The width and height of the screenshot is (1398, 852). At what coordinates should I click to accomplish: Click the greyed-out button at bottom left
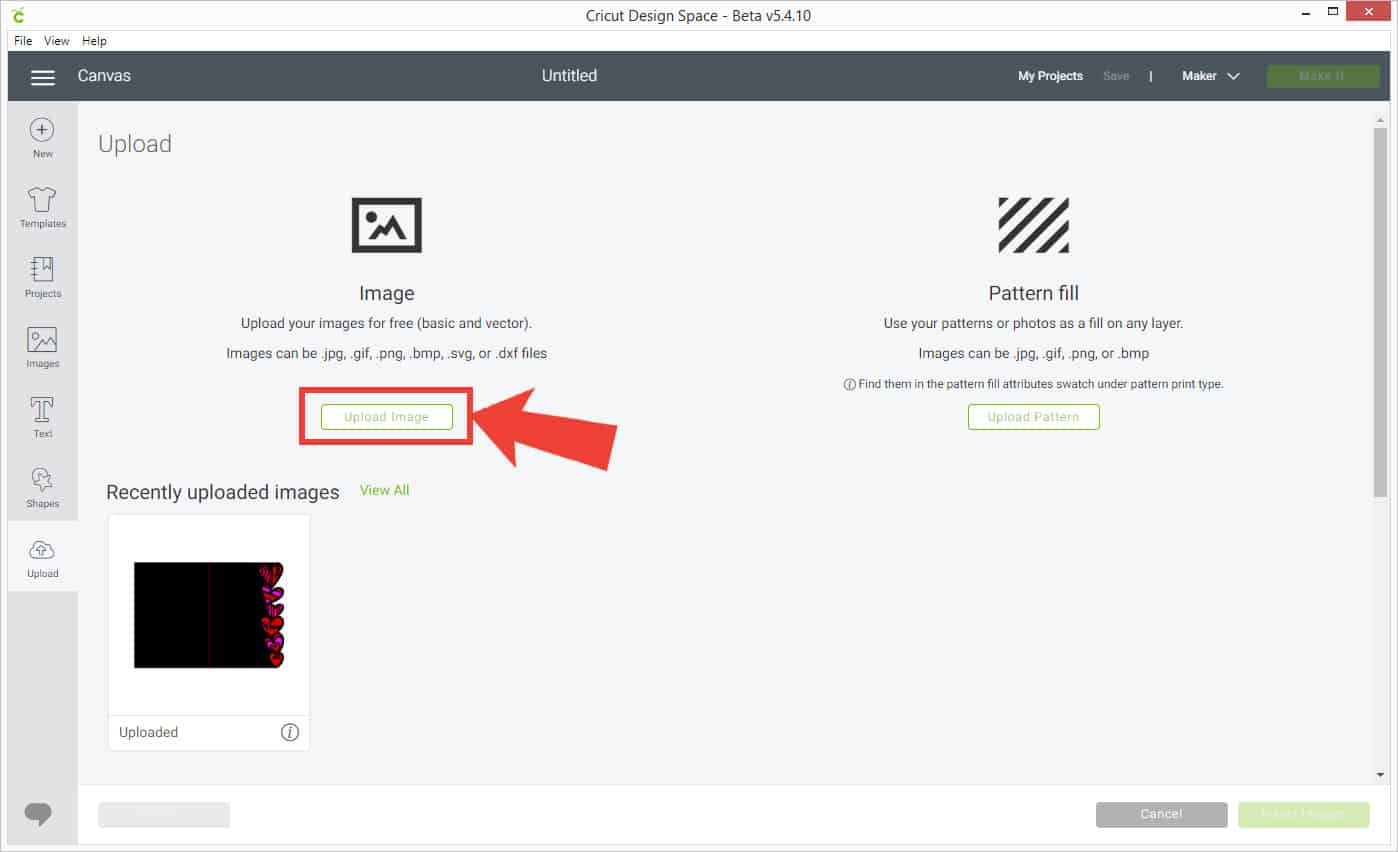pos(164,814)
